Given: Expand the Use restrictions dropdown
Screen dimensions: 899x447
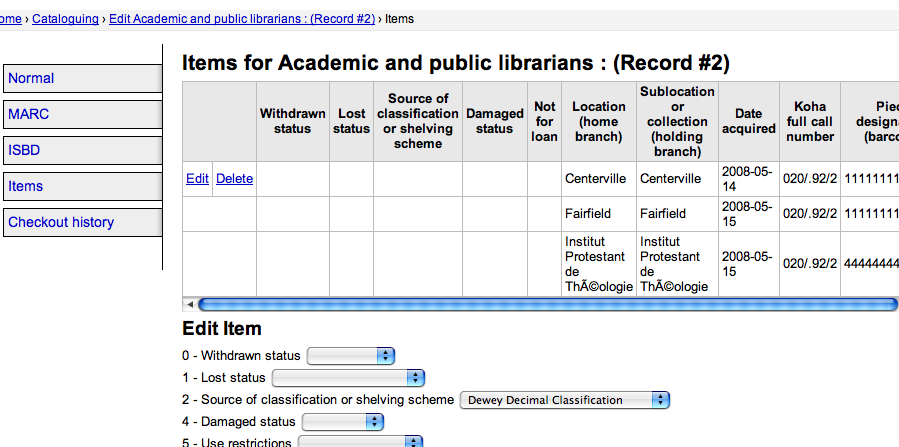Looking at the screenshot, I should pos(362,442).
